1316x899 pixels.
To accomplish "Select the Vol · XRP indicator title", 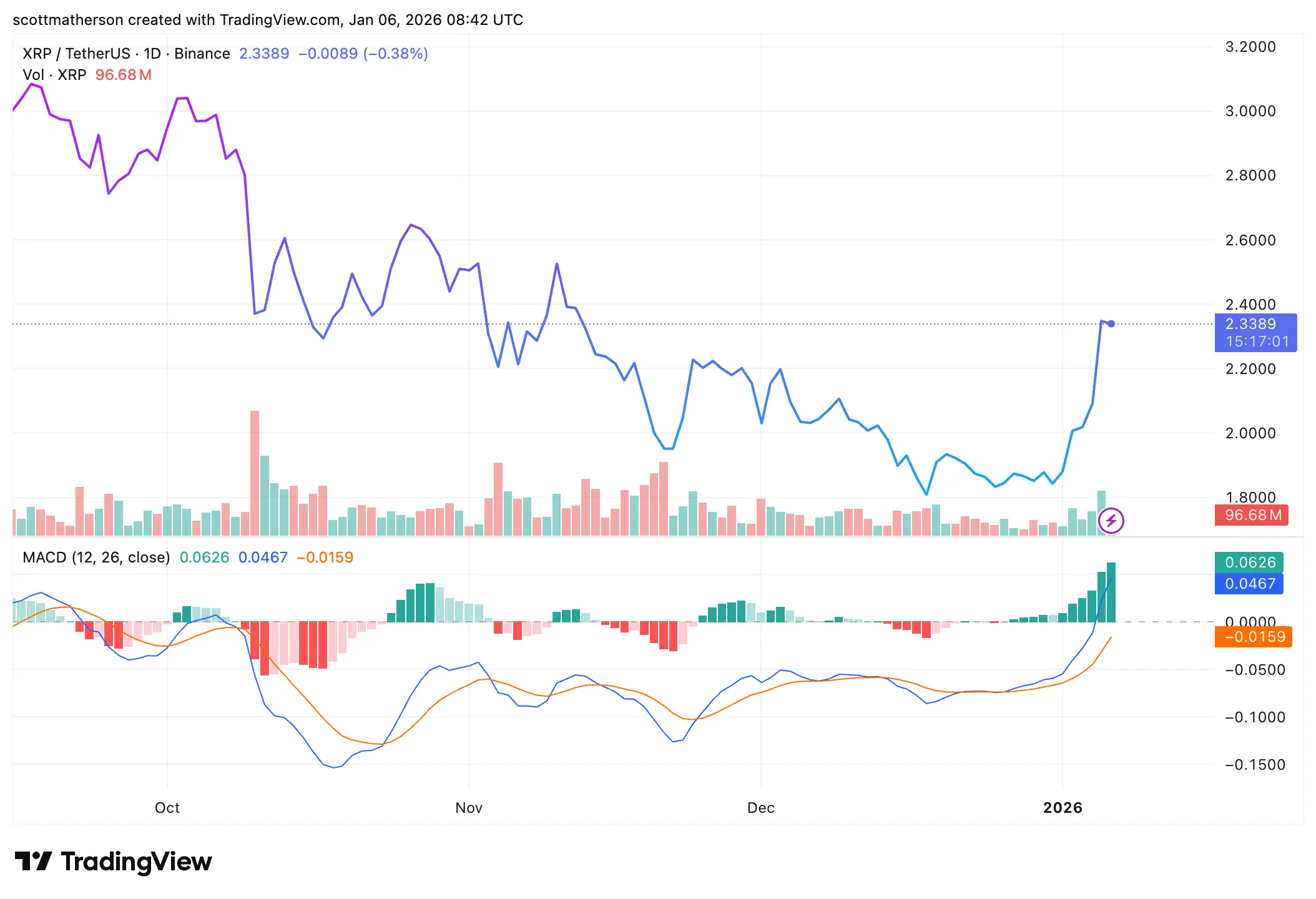I will [55, 74].
